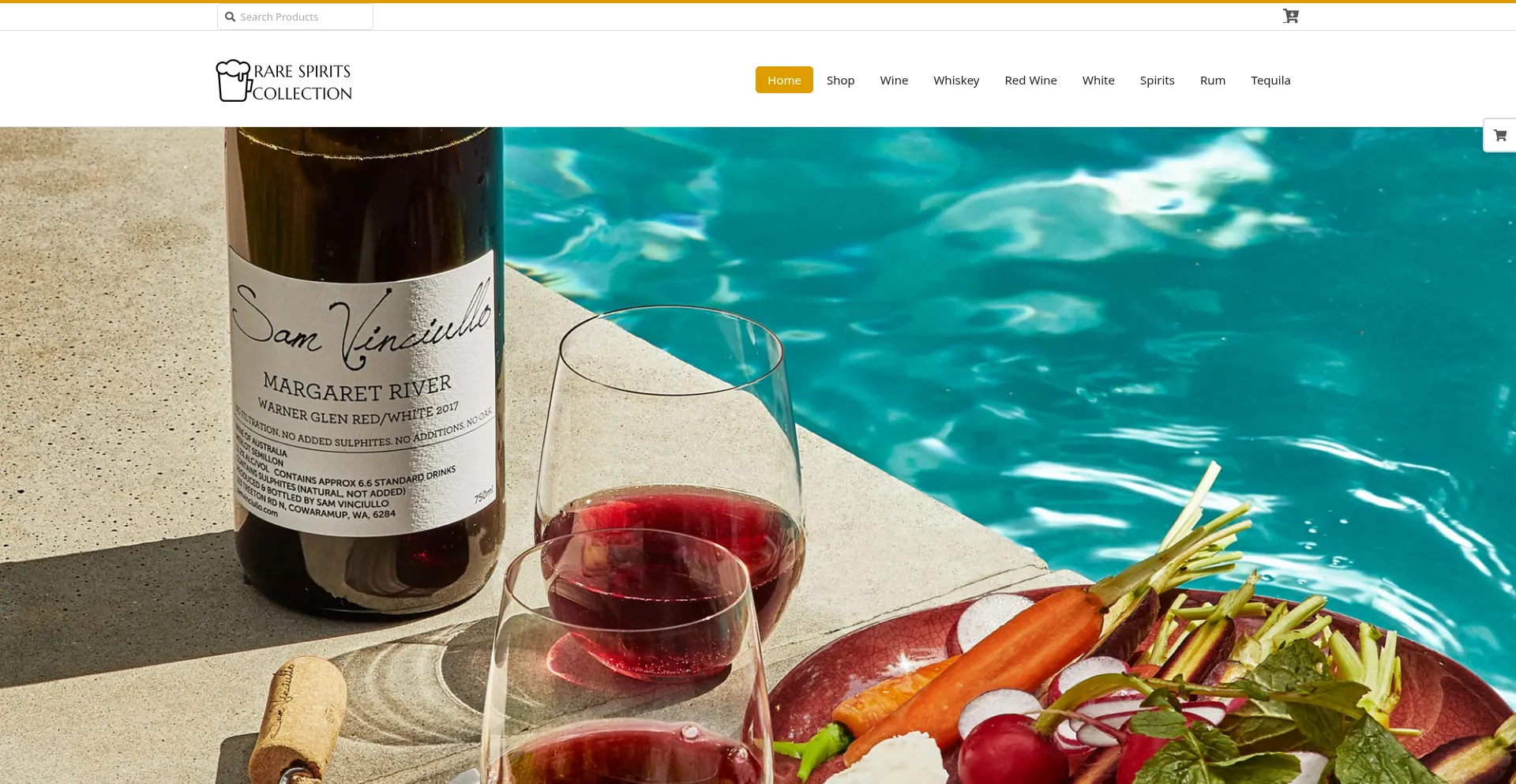This screenshot has height=784, width=1516.
Task: Open the Tequila category
Action: [1270, 80]
